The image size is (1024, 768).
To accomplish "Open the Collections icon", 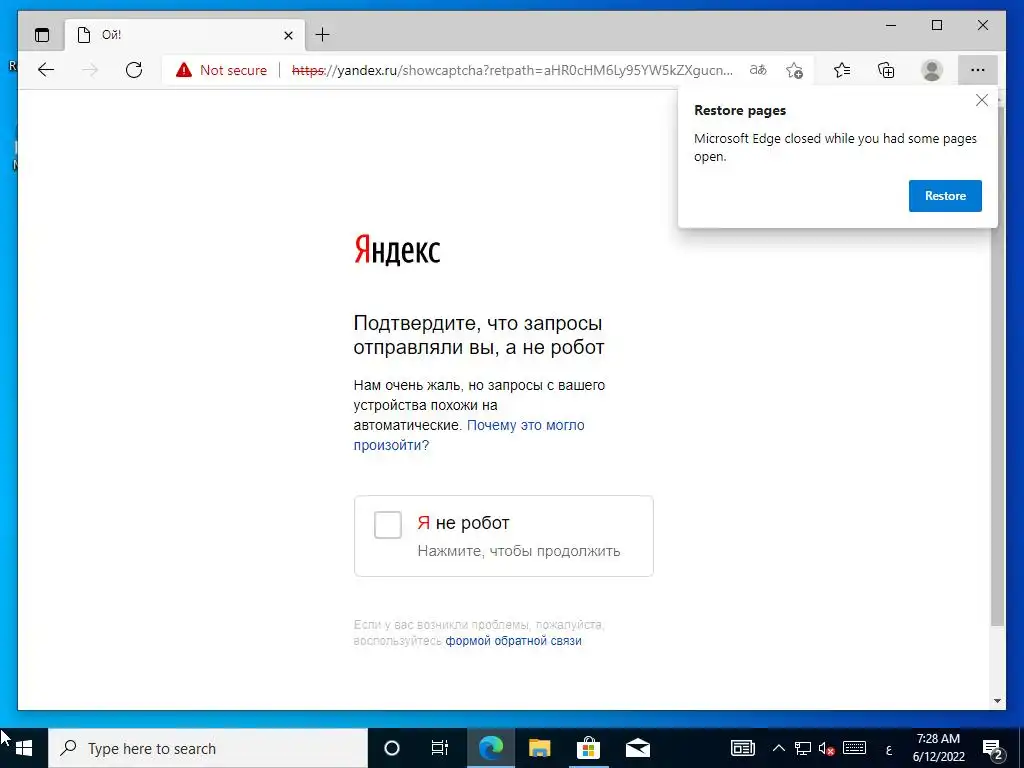I will click(886, 70).
